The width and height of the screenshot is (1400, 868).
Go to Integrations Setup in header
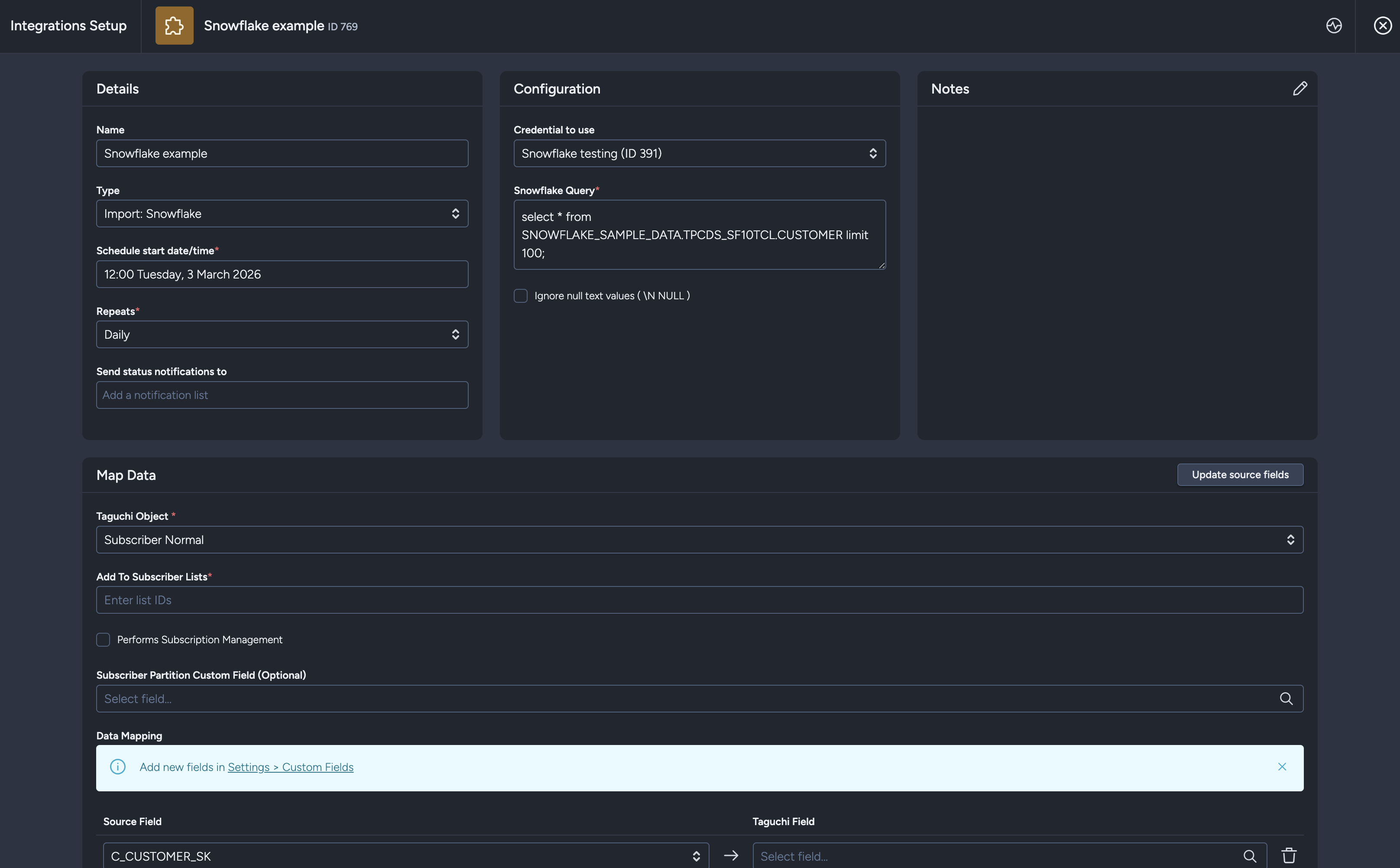click(68, 26)
